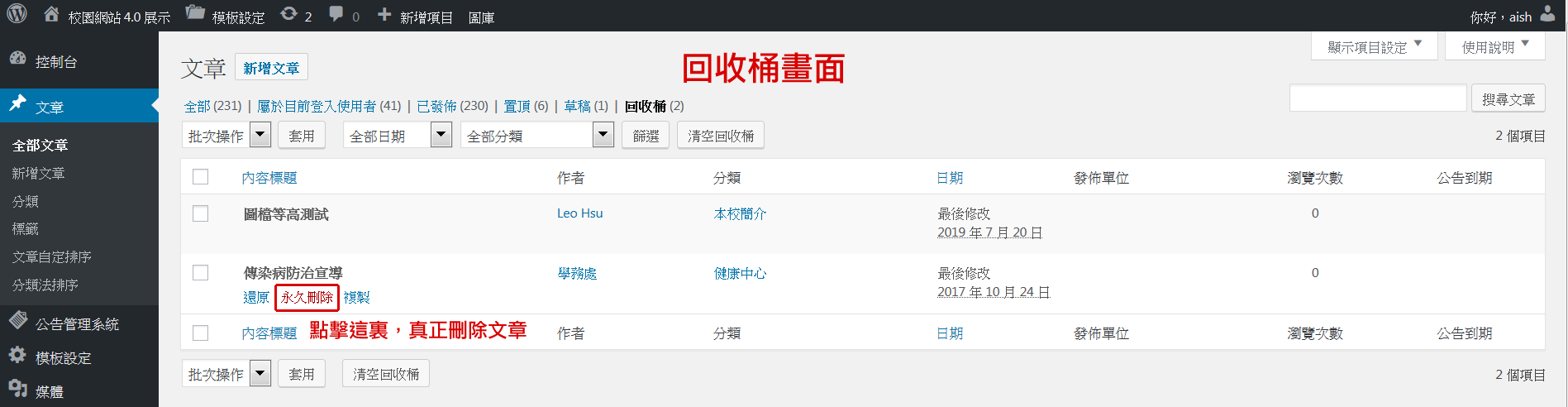Expand the 顯示項目設定 screen options panel
The height and width of the screenshot is (407, 1568).
tap(1374, 47)
